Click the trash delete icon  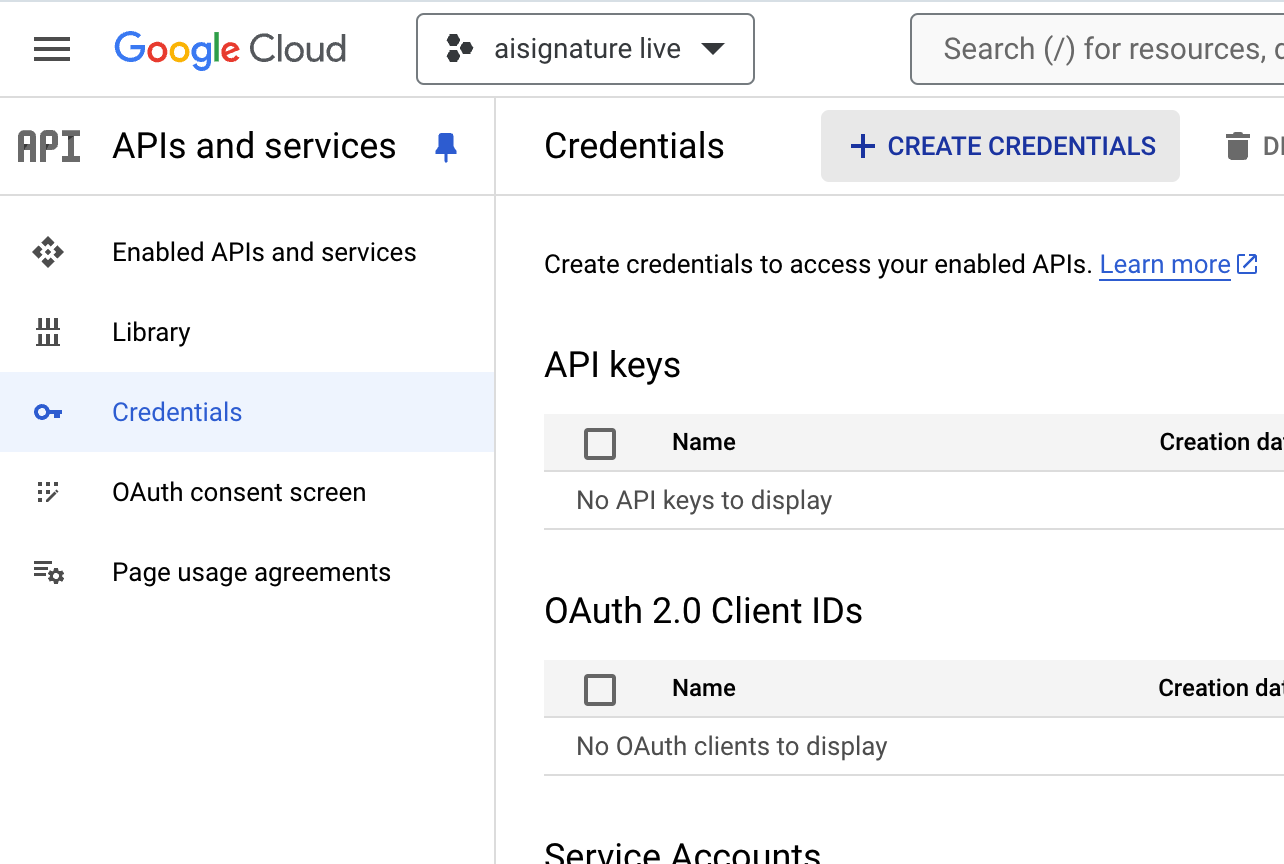1238,146
